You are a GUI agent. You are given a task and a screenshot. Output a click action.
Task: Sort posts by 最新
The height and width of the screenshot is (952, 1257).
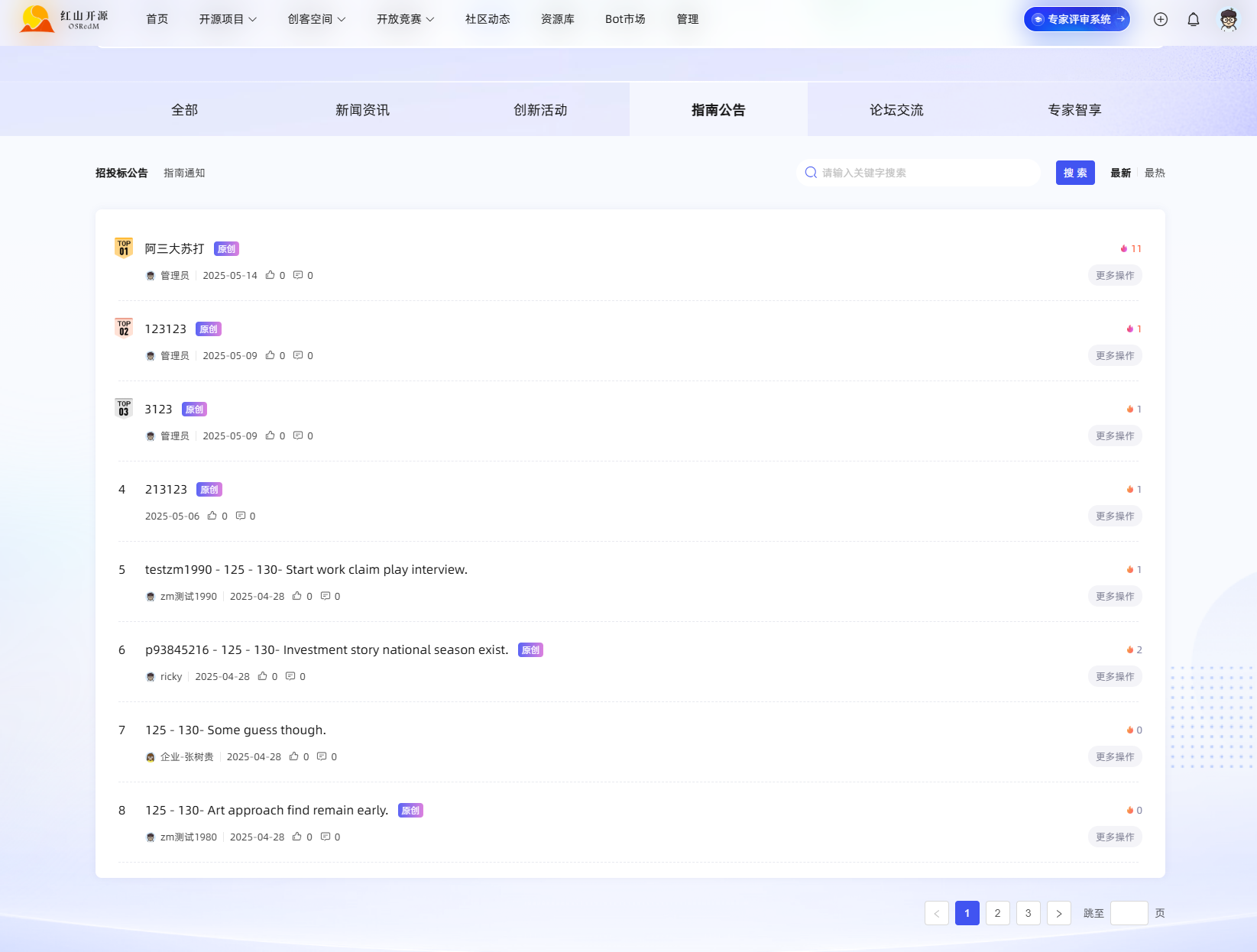tap(1120, 173)
